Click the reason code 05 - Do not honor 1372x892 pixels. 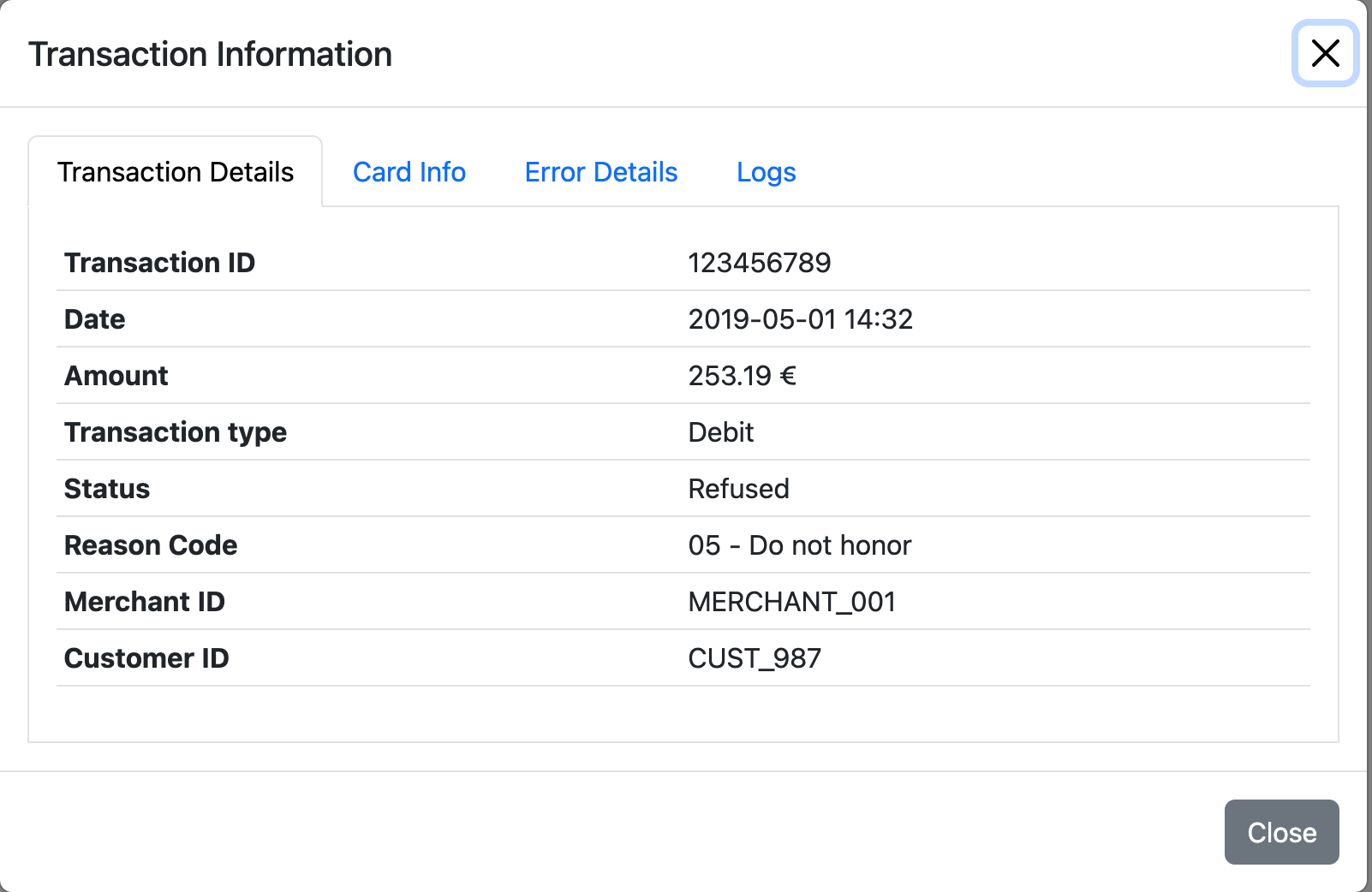click(x=800, y=545)
